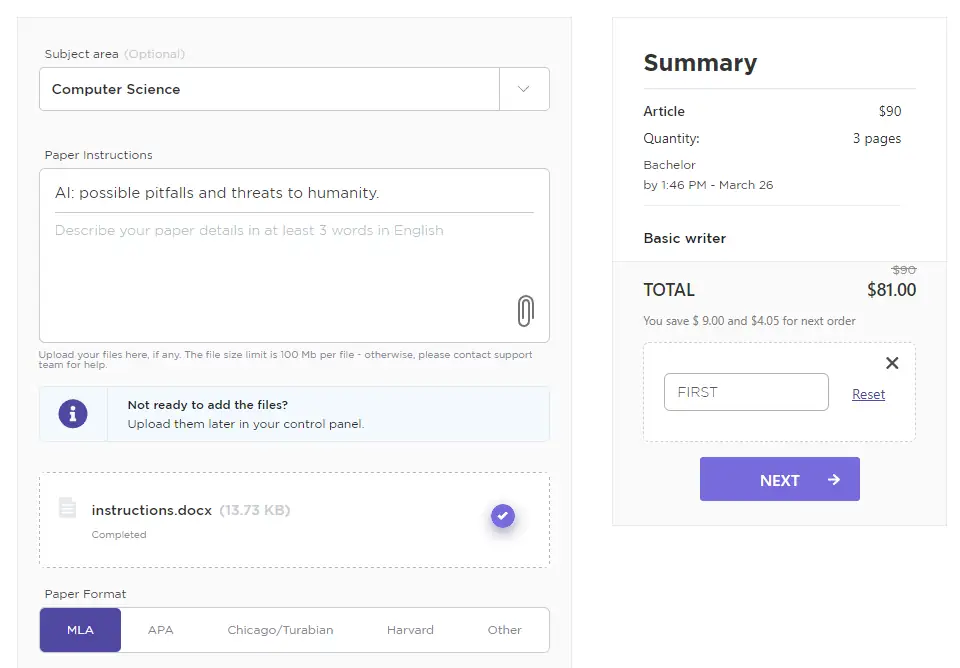The height and width of the screenshot is (668, 960).
Task: Click the Reset link for the promo code
Action: tap(868, 394)
